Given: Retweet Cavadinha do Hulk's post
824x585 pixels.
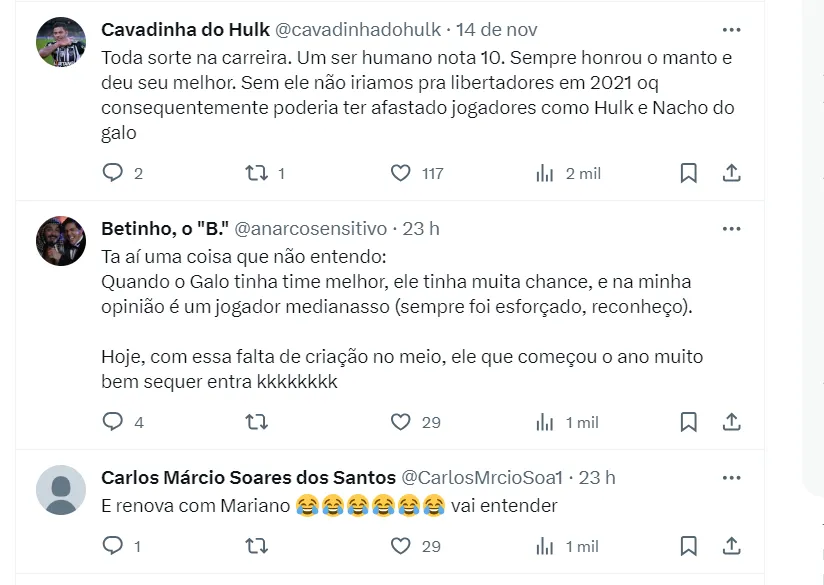Looking at the screenshot, I should click(x=256, y=173).
